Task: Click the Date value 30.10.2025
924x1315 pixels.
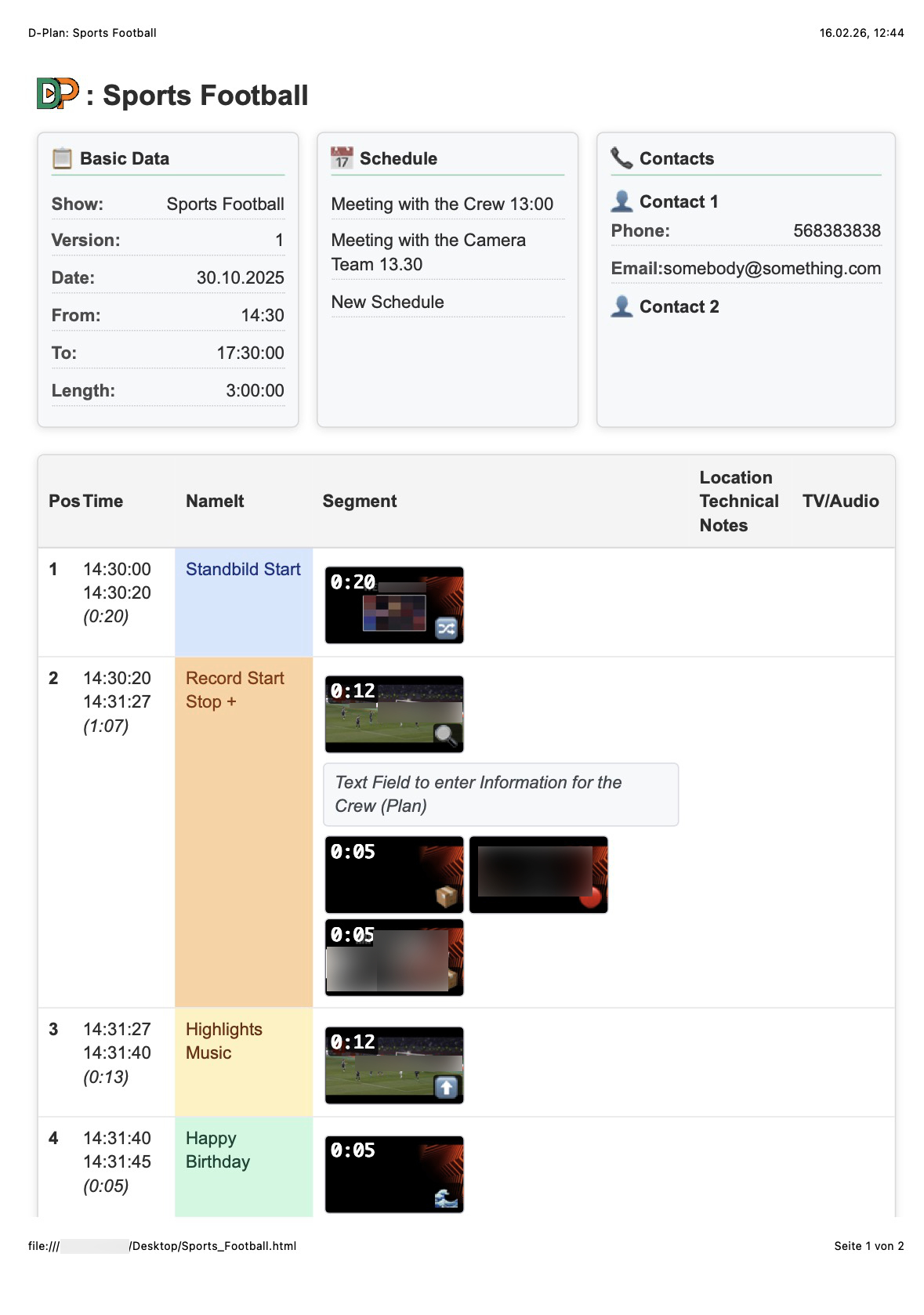Action: pyautogui.click(x=241, y=277)
